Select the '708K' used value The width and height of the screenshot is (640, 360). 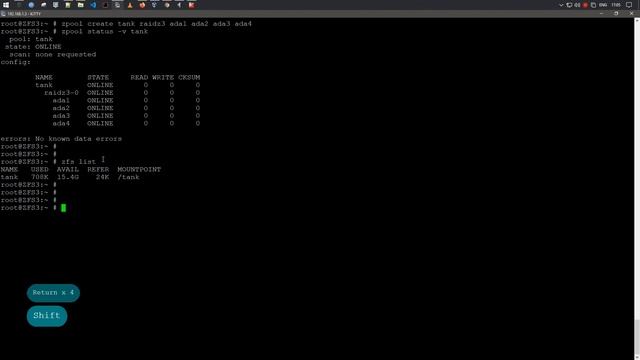click(x=40, y=177)
